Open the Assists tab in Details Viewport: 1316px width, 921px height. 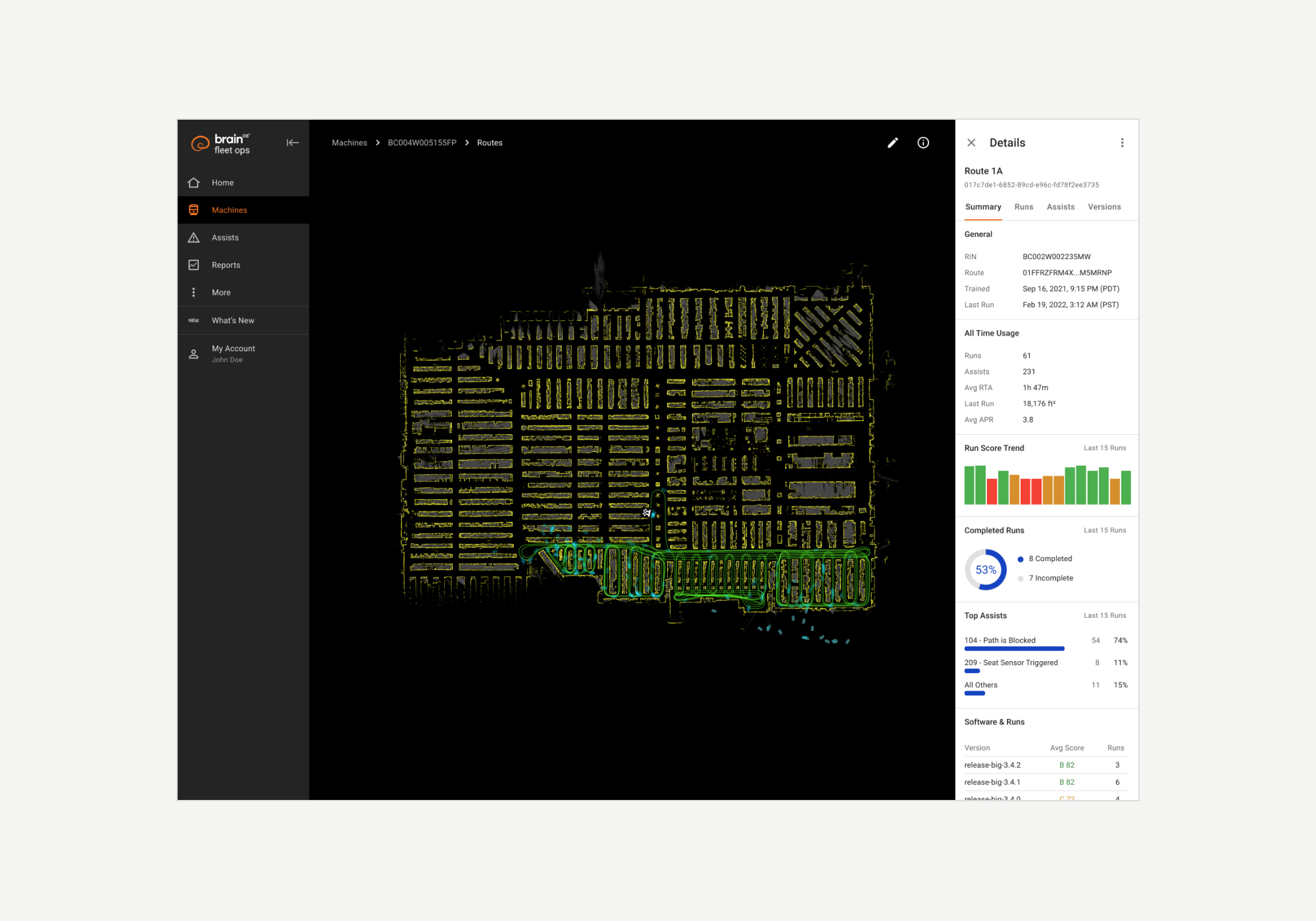(1060, 207)
